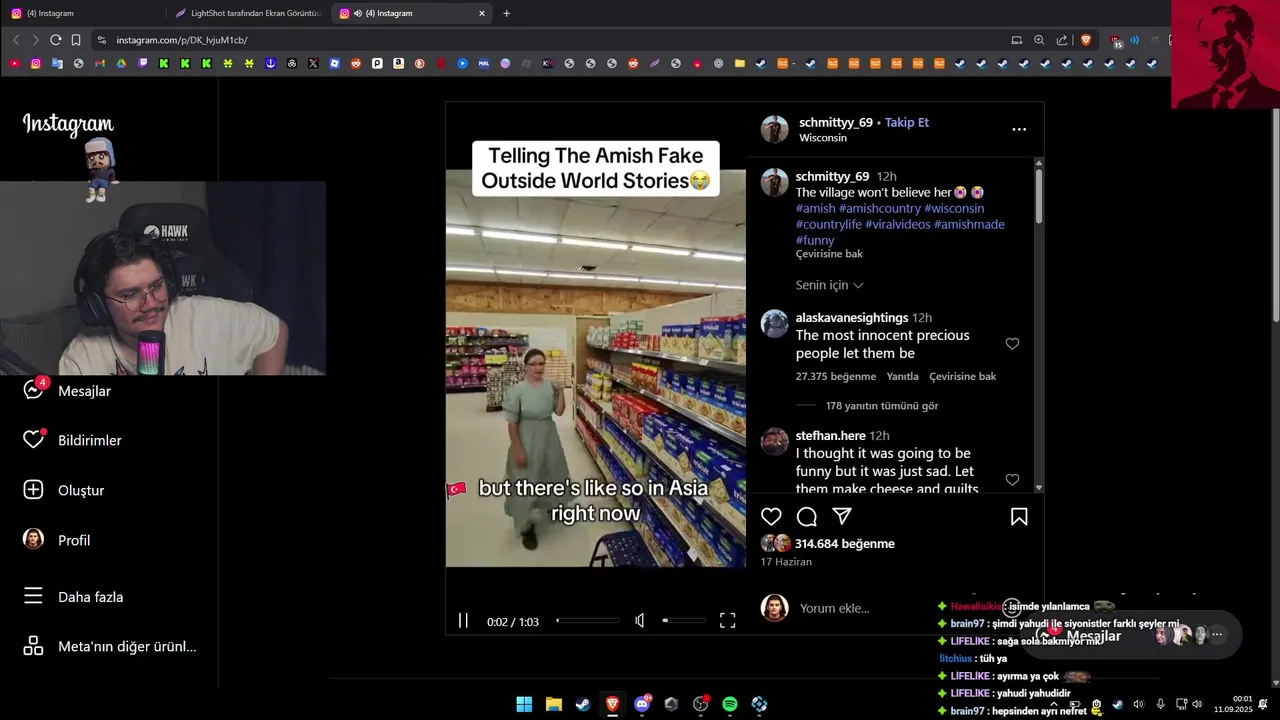Open likes list of 27.375 beğenme
Viewport: 1280px width, 720px height.
836,377
